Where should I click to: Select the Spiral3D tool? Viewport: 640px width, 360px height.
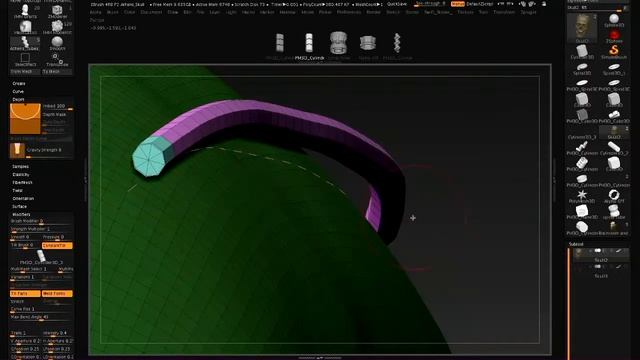[582, 68]
